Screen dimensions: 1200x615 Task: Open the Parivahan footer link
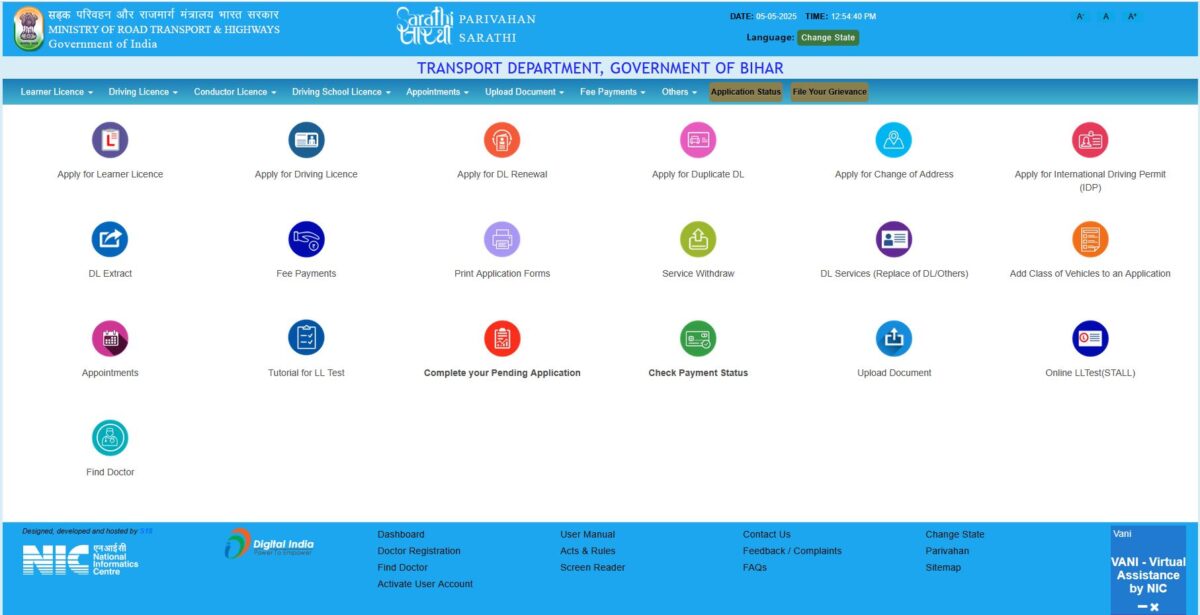coord(947,551)
